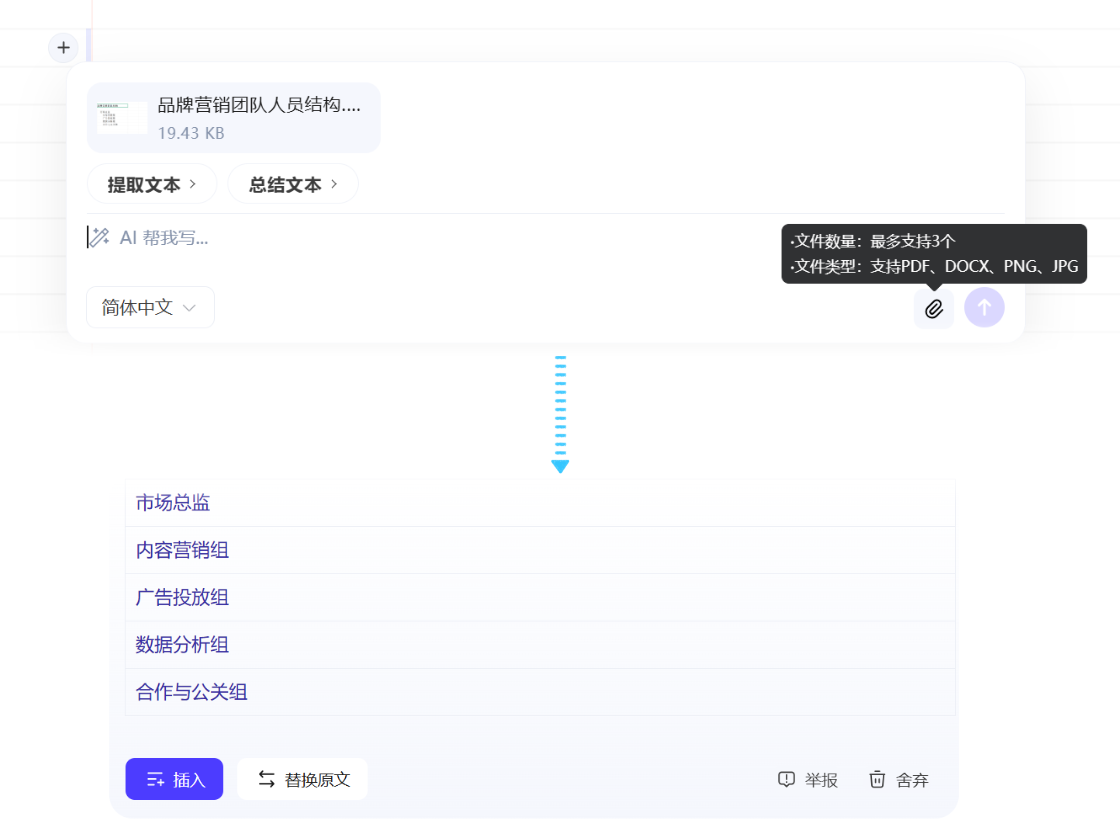The image size is (1120, 840).
Task: Click the + add block button at top left
Action: click(x=63, y=47)
